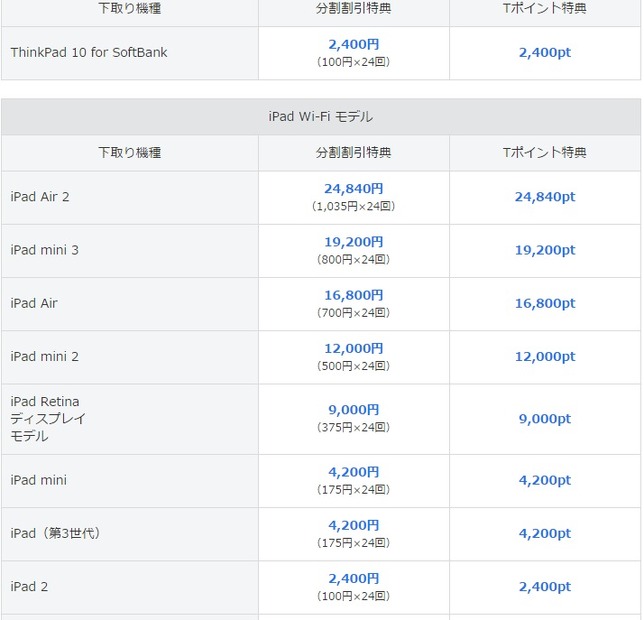The image size is (644, 620).
Task: Click the 下取り機種 header in iPad table
Action: click(x=130, y=153)
